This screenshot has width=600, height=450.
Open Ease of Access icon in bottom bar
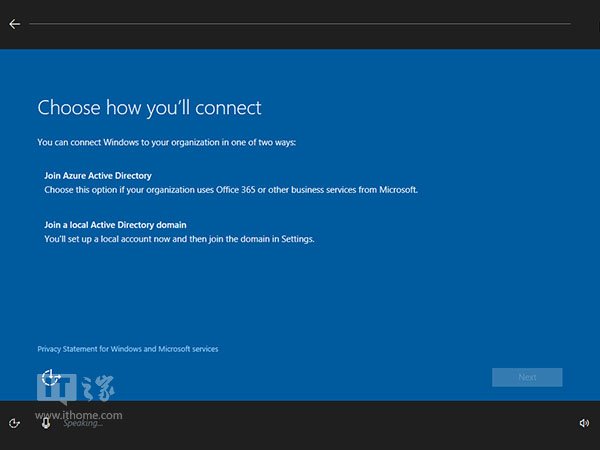click(x=14, y=423)
